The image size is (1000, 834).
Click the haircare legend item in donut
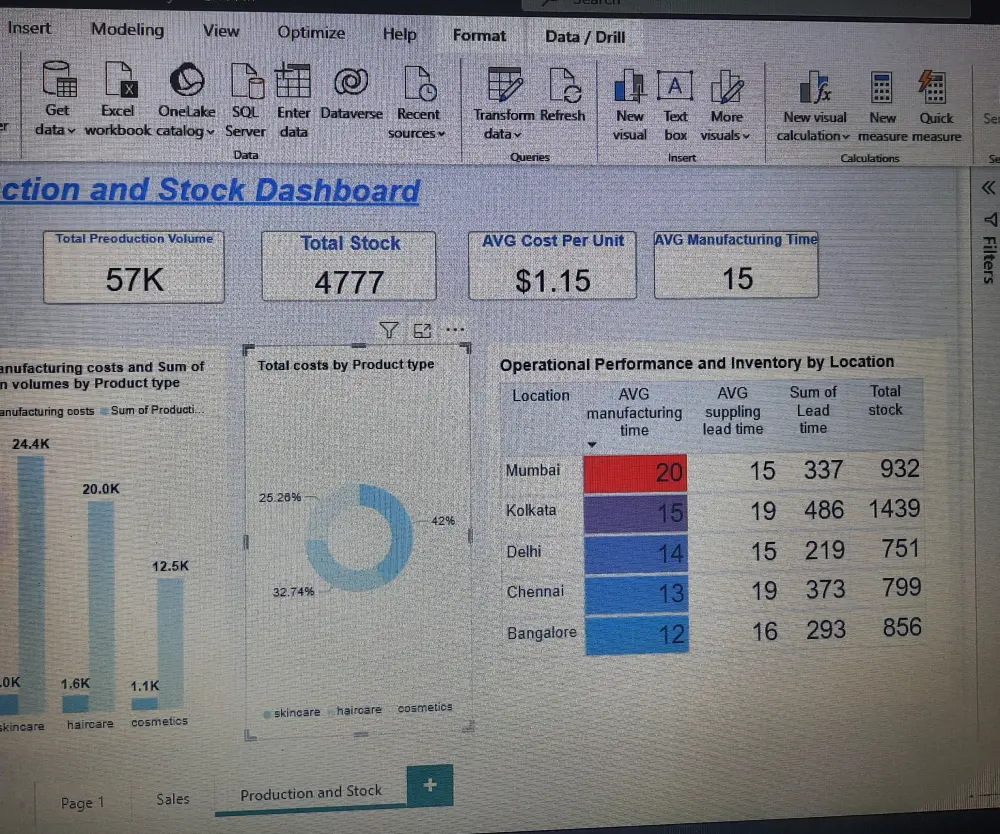(355, 710)
